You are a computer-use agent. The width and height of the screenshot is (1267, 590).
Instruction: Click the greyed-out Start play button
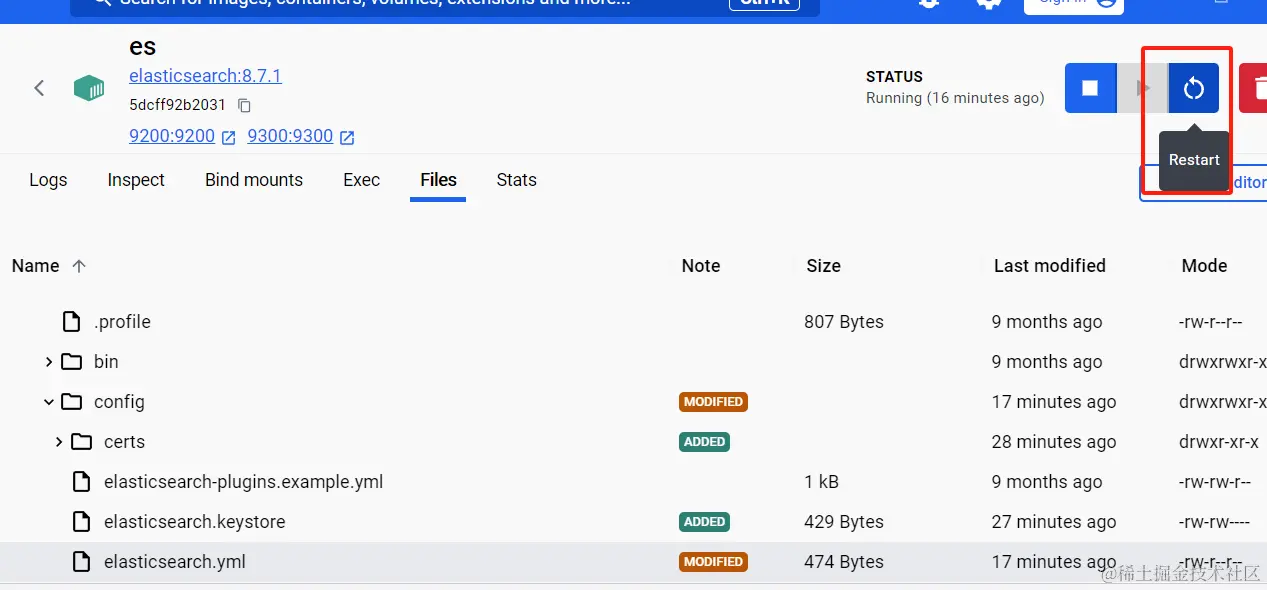click(x=1142, y=88)
